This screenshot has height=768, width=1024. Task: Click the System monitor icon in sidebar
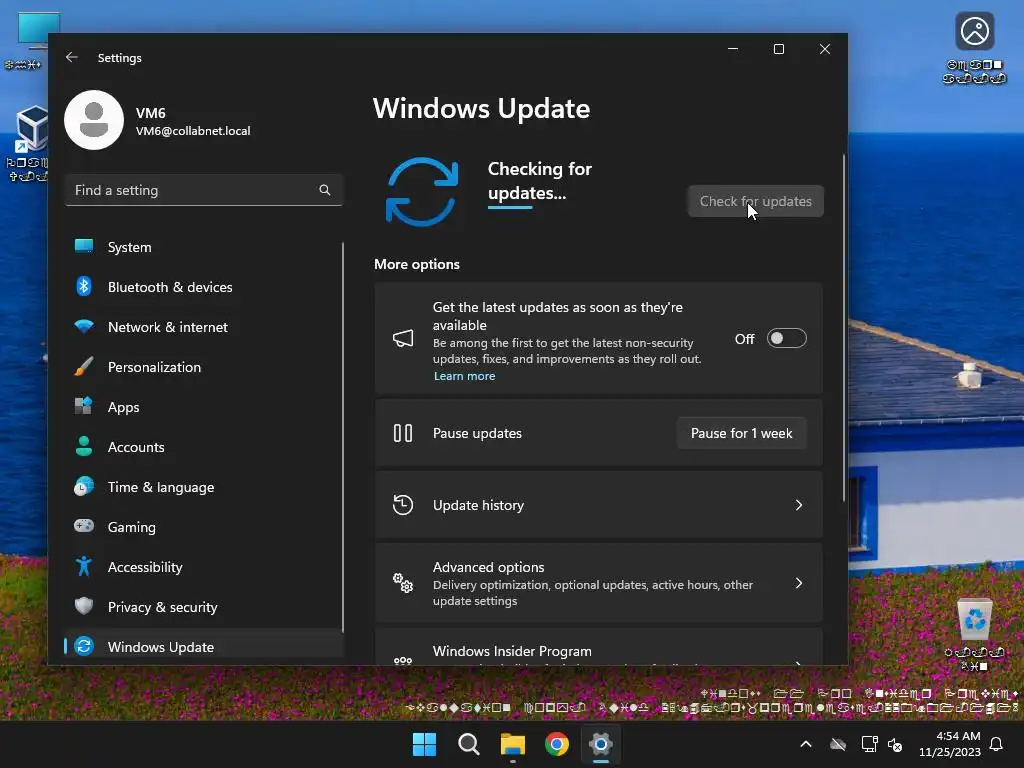click(84, 246)
